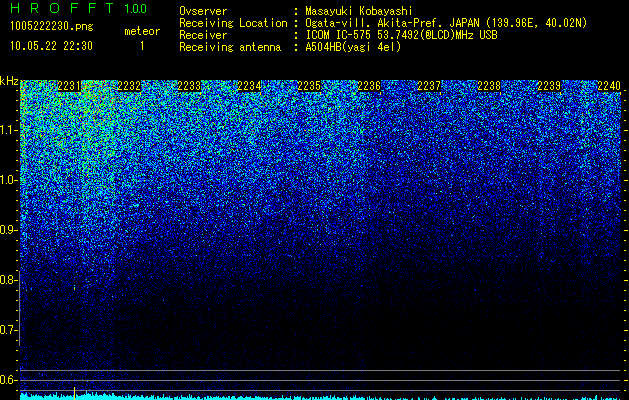This screenshot has height=400, width=629.
Task: Click the 1.0 frequency axis label
Action: tap(8, 180)
